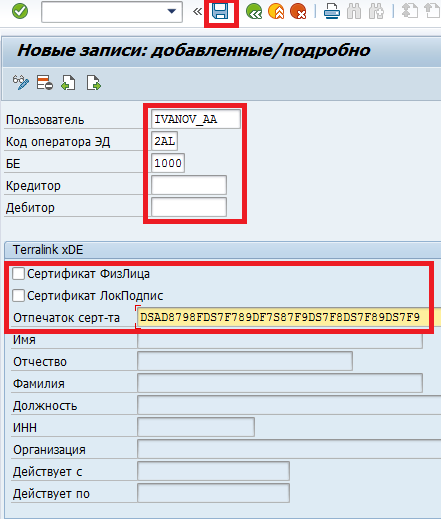Screen dimensions: 441x519
Task: Click the Код оператора ЭД field
Action: (164, 141)
